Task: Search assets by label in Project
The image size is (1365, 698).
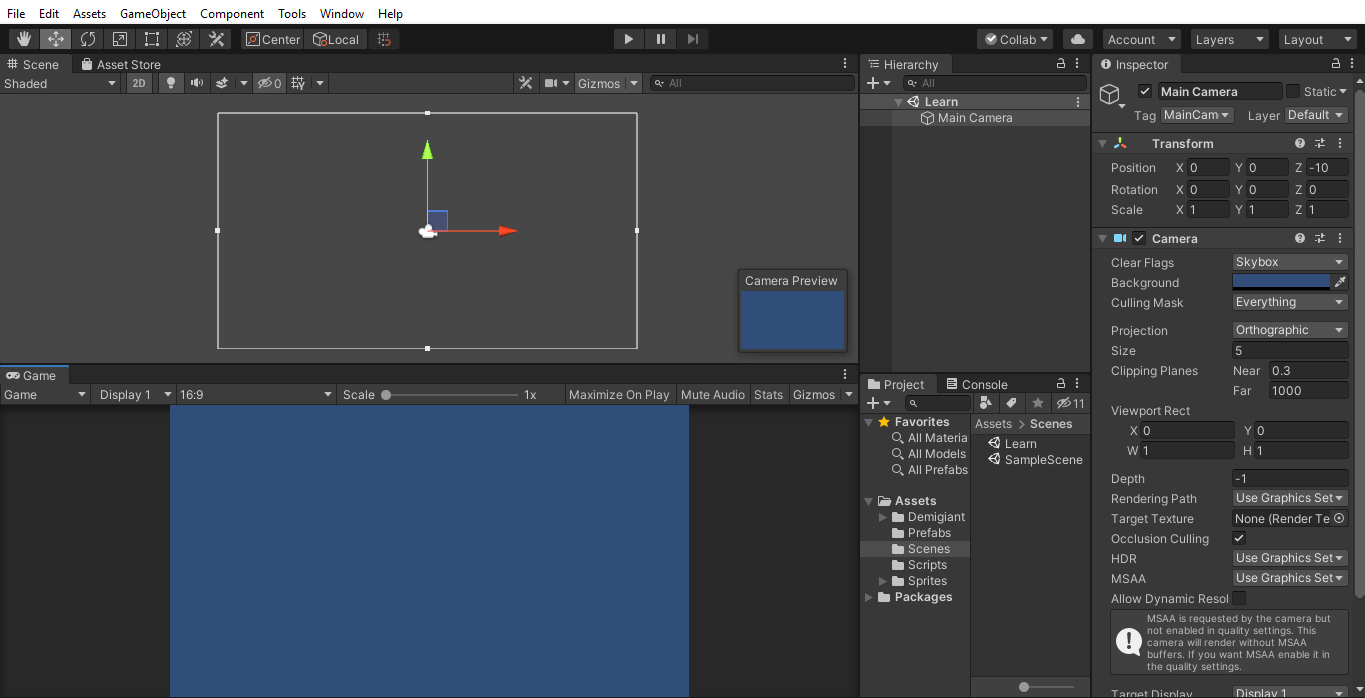Action: 1011,403
